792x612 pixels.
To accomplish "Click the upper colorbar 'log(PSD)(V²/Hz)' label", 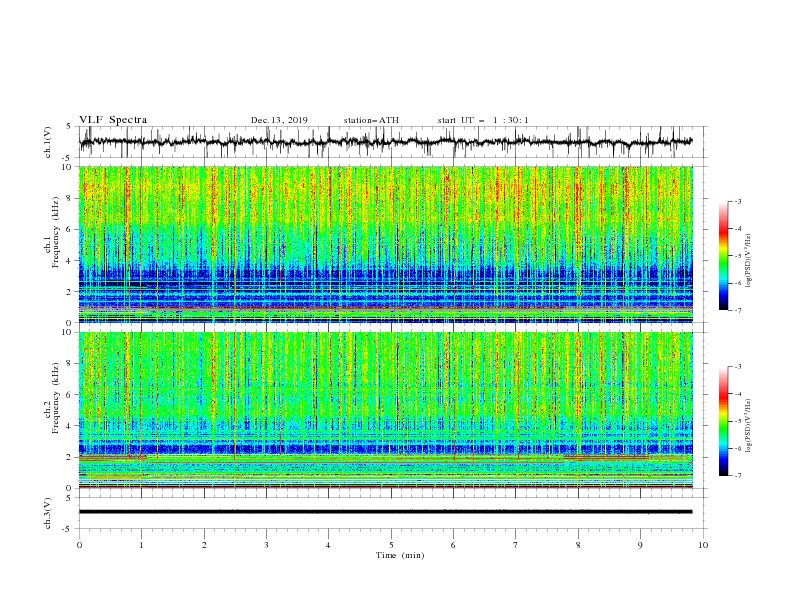I will pos(748,261).
